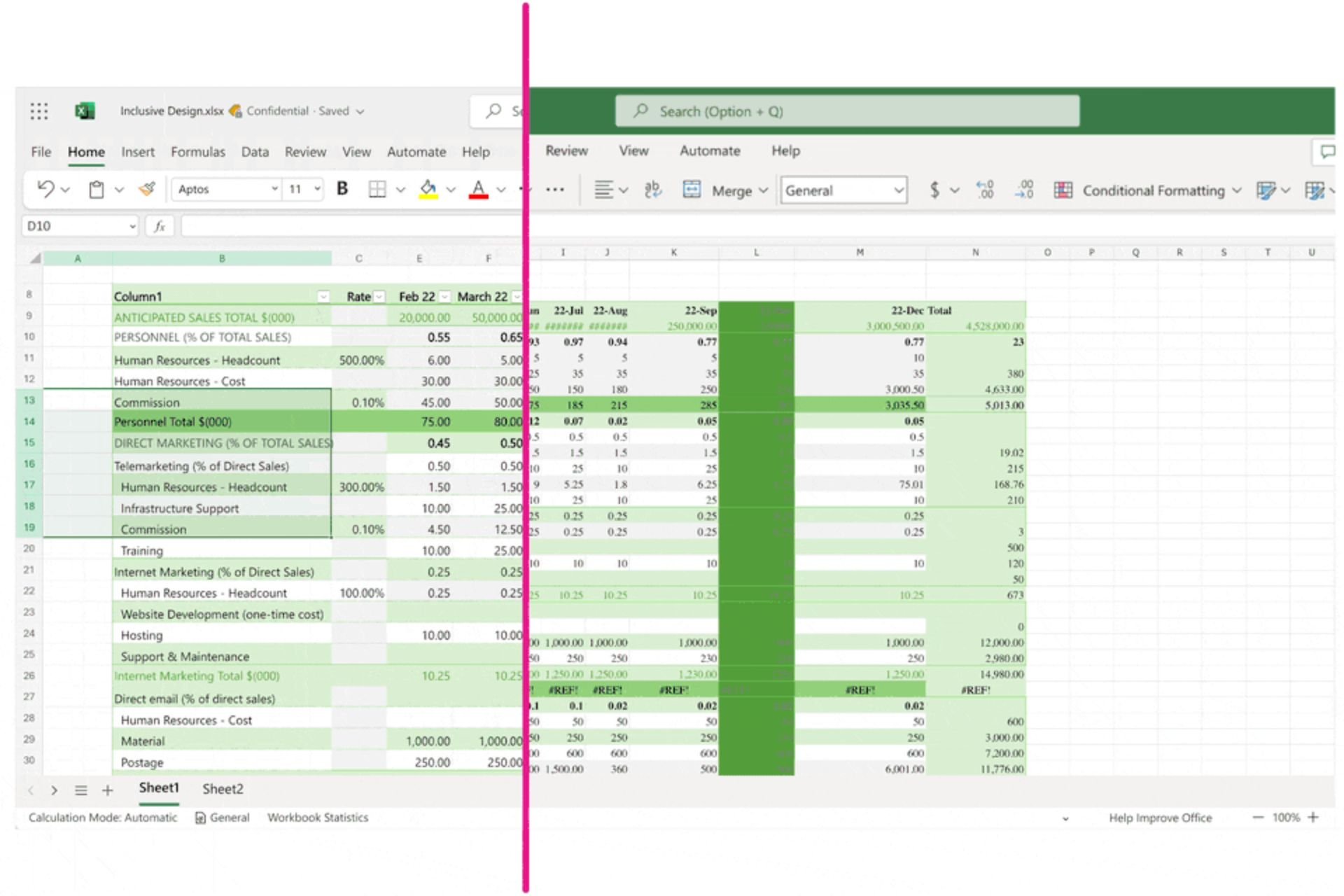Screen dimensions: 1344x896
Task: Click the Format as Table icon
Action: point(1315,190)
